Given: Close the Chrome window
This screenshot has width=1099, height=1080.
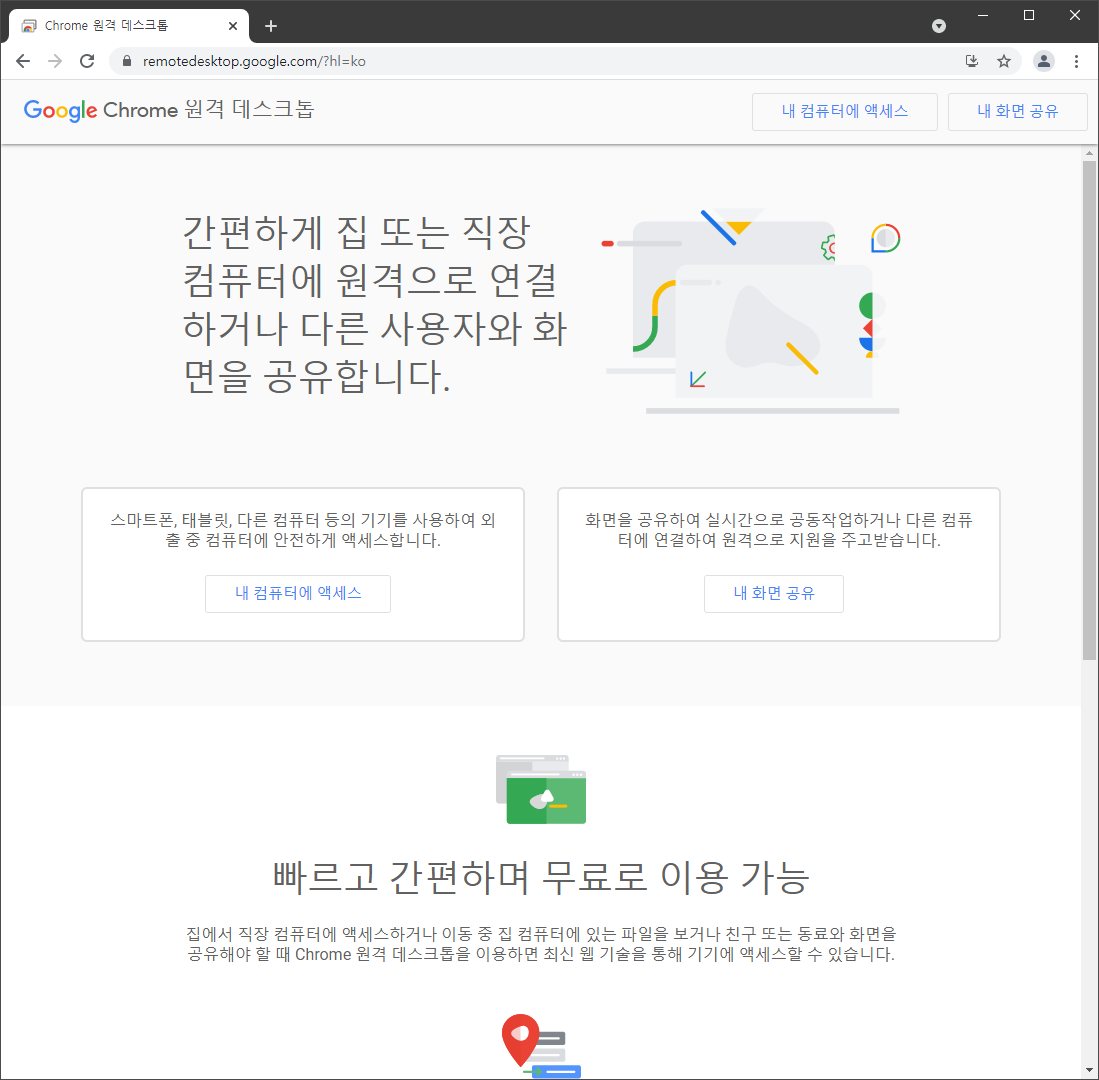Looking at the screenshot, I should [1075, 15].
